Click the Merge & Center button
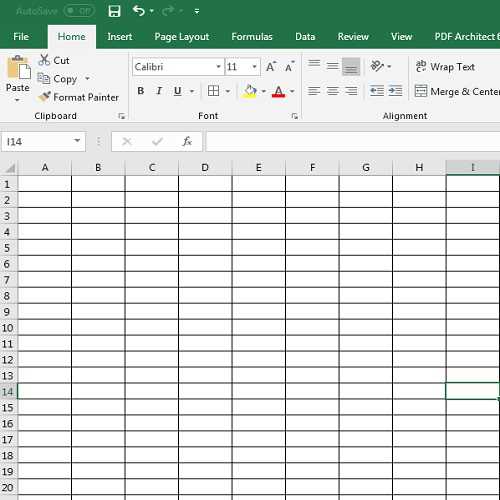Screen dimensions: 500x500 point(457,91)
